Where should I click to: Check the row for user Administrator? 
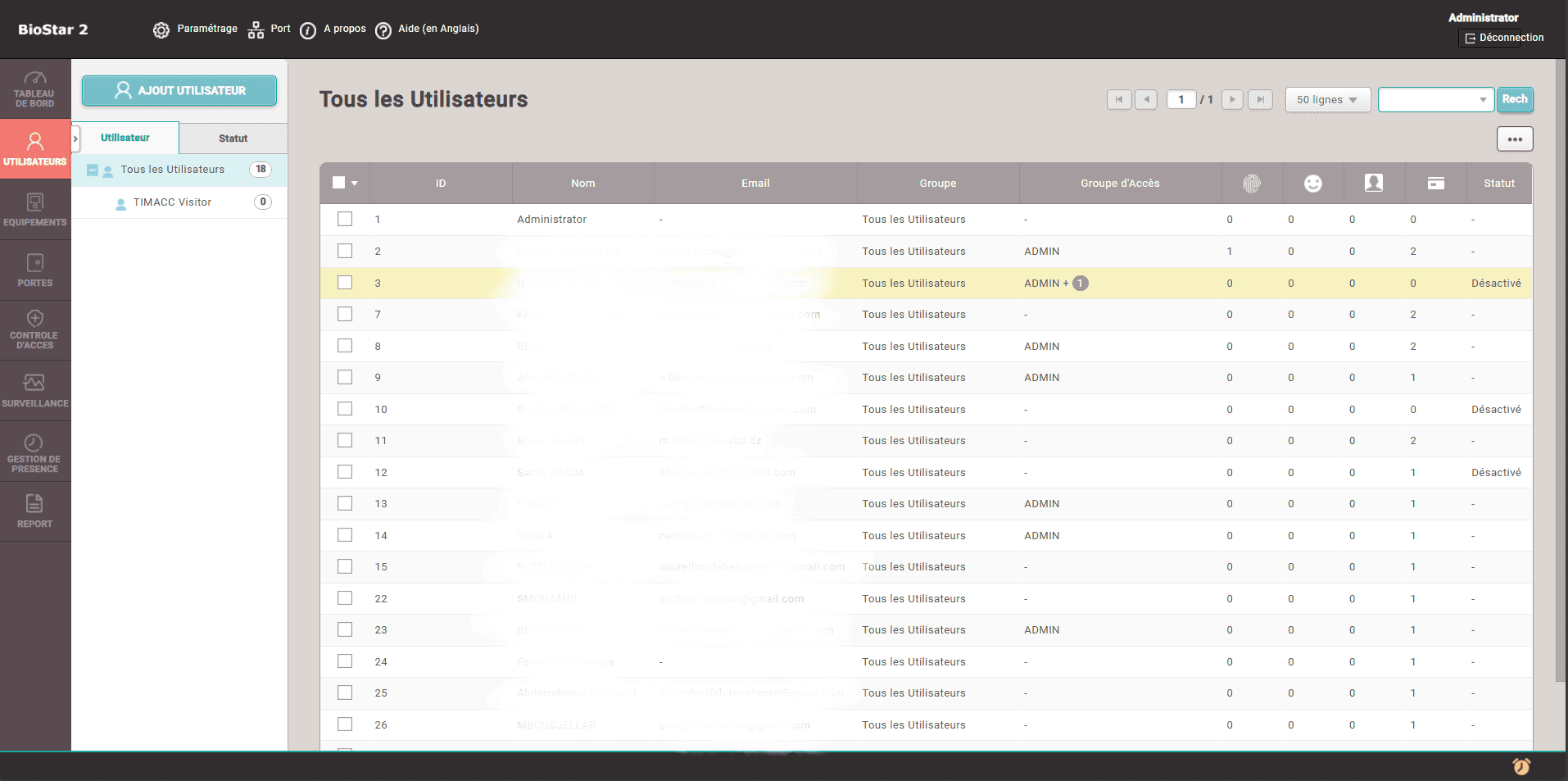344,219
